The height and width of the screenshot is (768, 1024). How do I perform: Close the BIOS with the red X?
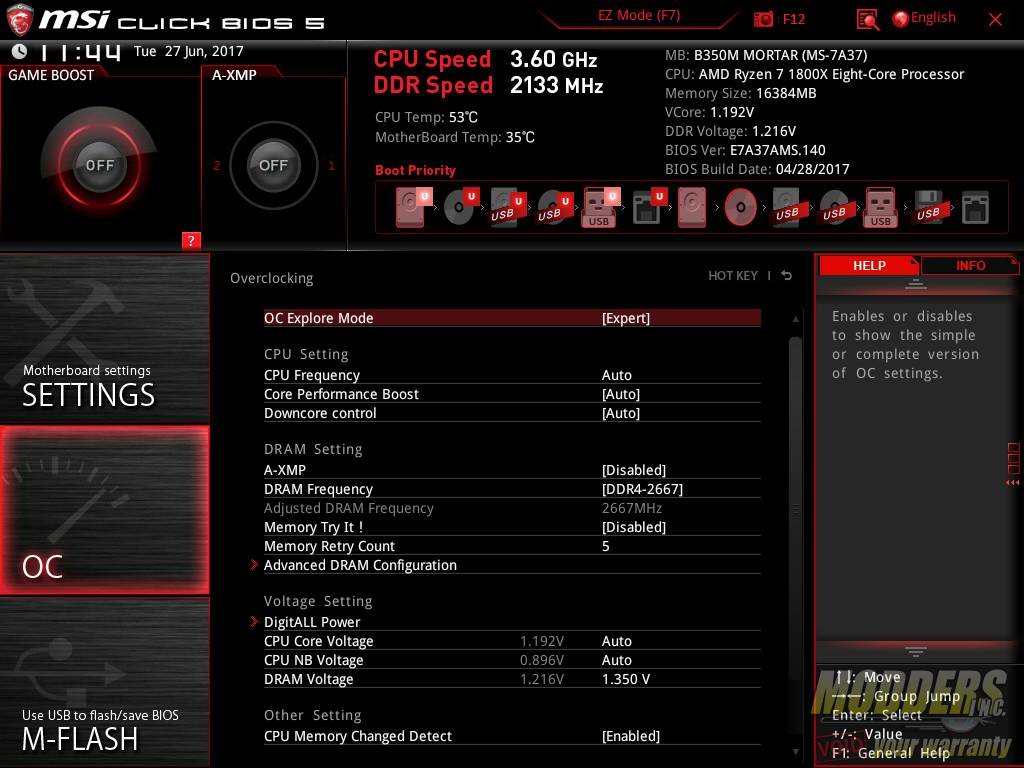point(995,19)
